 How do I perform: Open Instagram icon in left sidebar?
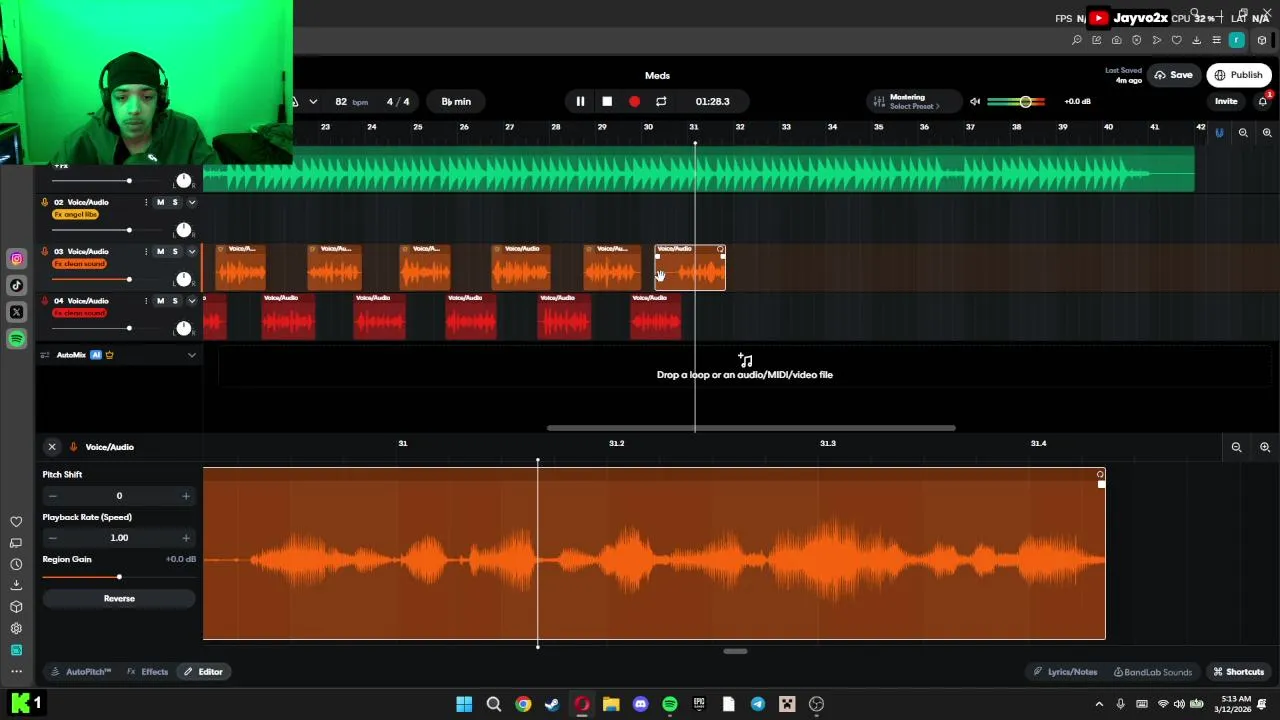[16, 259]
